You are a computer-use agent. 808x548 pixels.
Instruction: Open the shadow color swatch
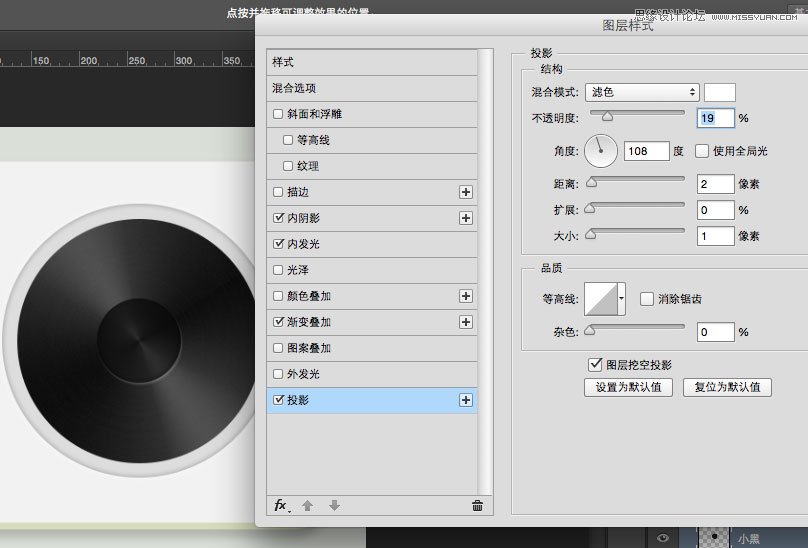719,92
